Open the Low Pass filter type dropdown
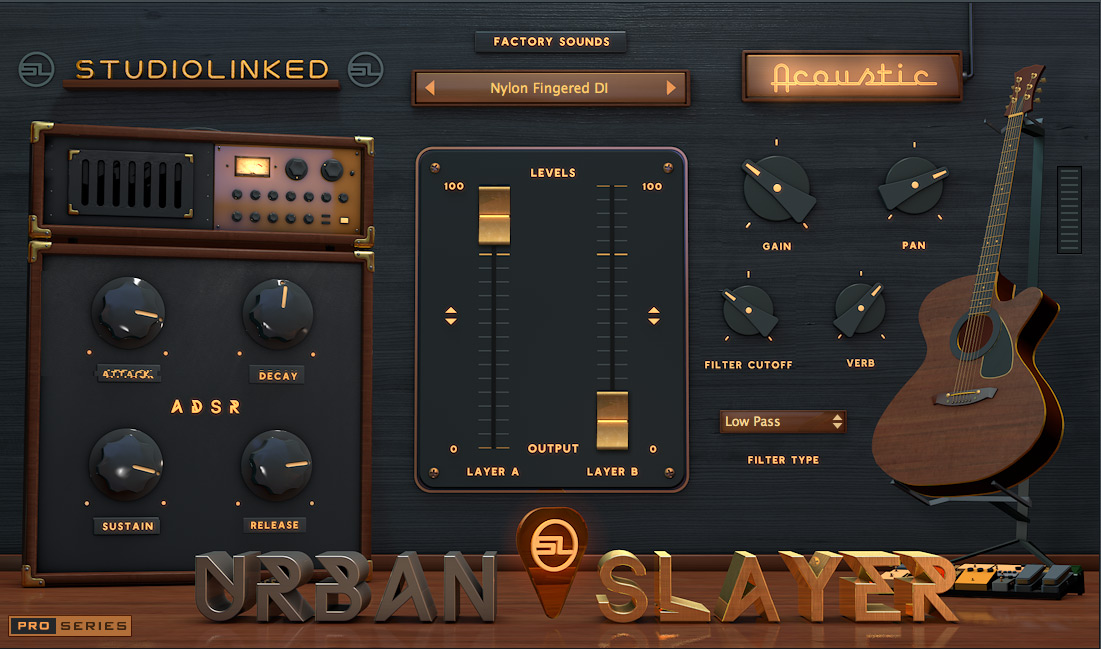This screenshot has height=649, width=1101. [x=783, y=422]
